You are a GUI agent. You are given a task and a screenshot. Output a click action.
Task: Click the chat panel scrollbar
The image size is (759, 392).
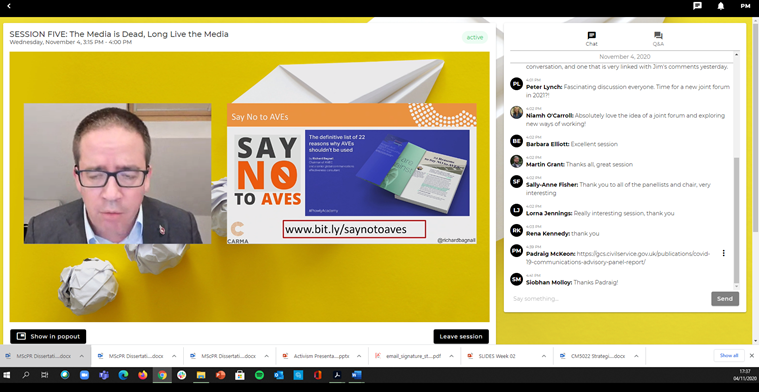pyautogui.click(x=736, y=220)
